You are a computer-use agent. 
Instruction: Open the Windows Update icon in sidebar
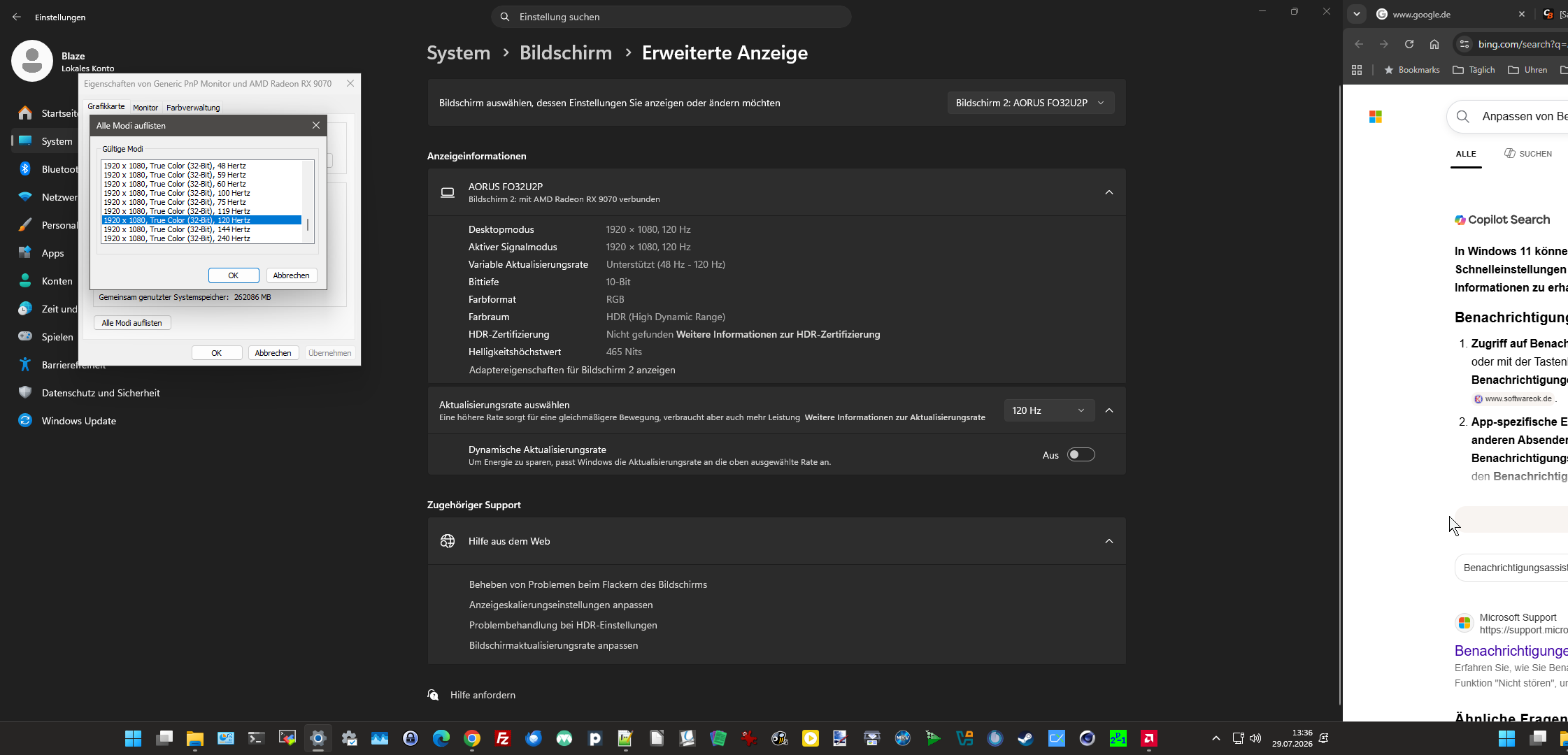pyautogui.click(x=25, y=421)
